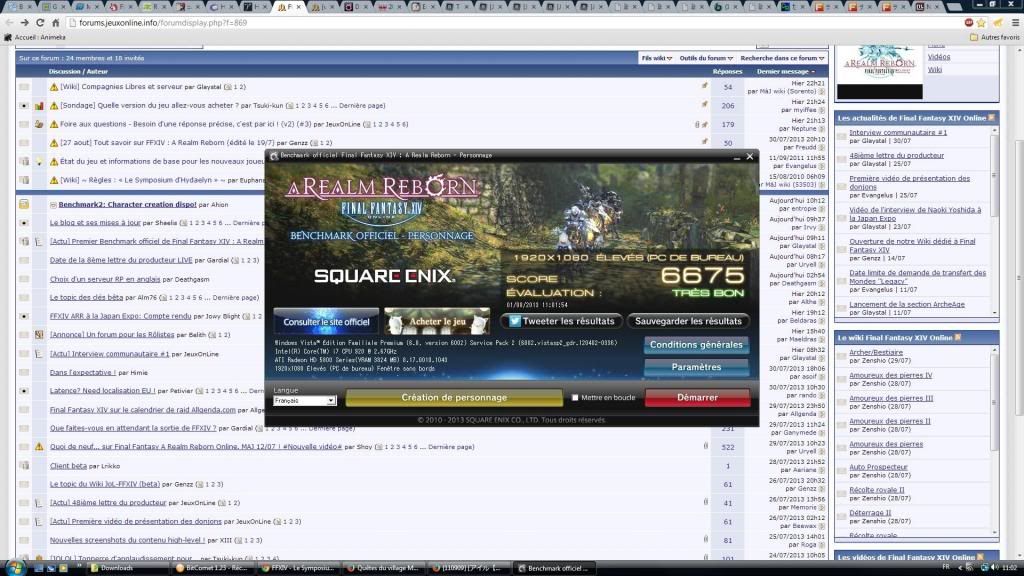Bookmark this page with the star icon

point(981,22)
